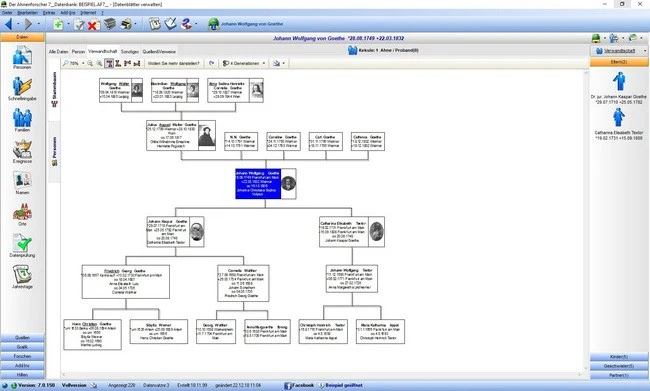Toggle the Stammbaum vertical view tab

pyautogui.click(x=54, y=90)
